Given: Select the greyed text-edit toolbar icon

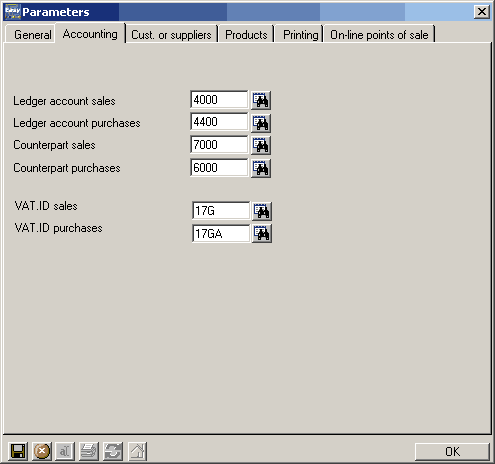Looking at the screenshot, I should pyautogui.click(x=65, y=451).
